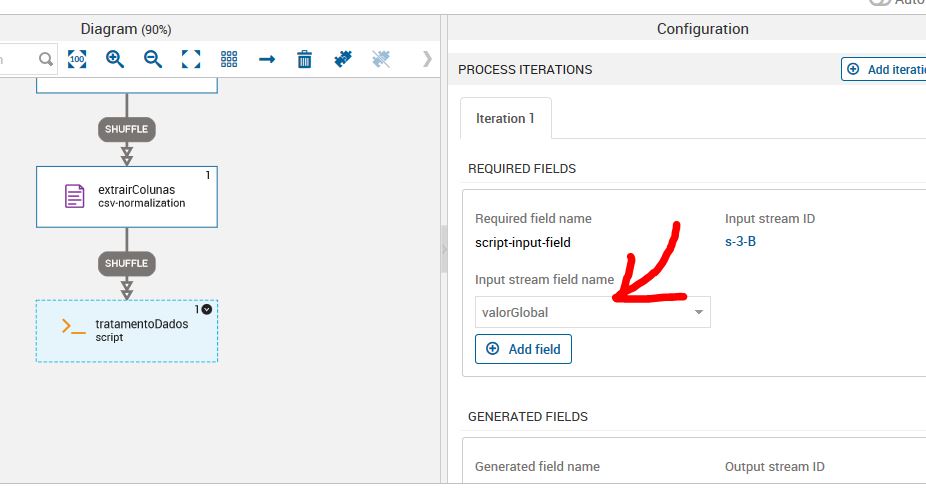The image size is (926, 489).
Task: Click the dark blue plug icon
Action: (343, 59)
